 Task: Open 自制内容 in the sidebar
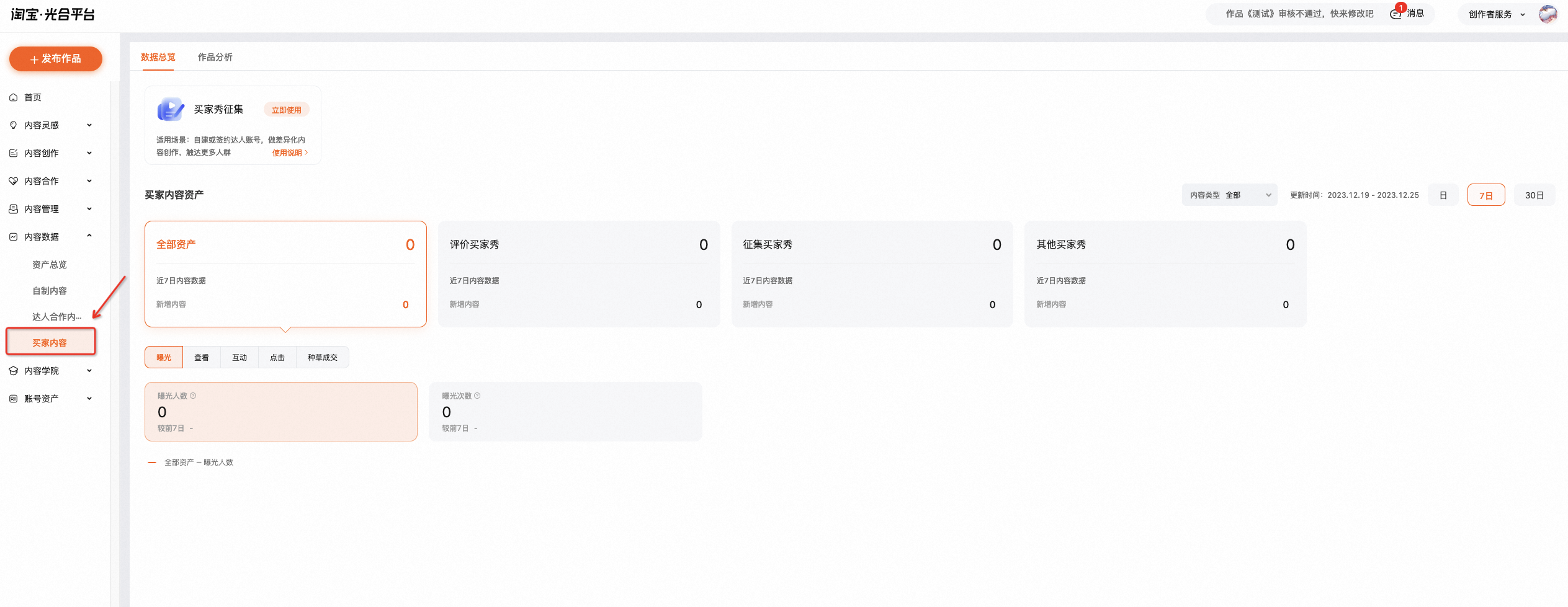(x=50, y=291)
